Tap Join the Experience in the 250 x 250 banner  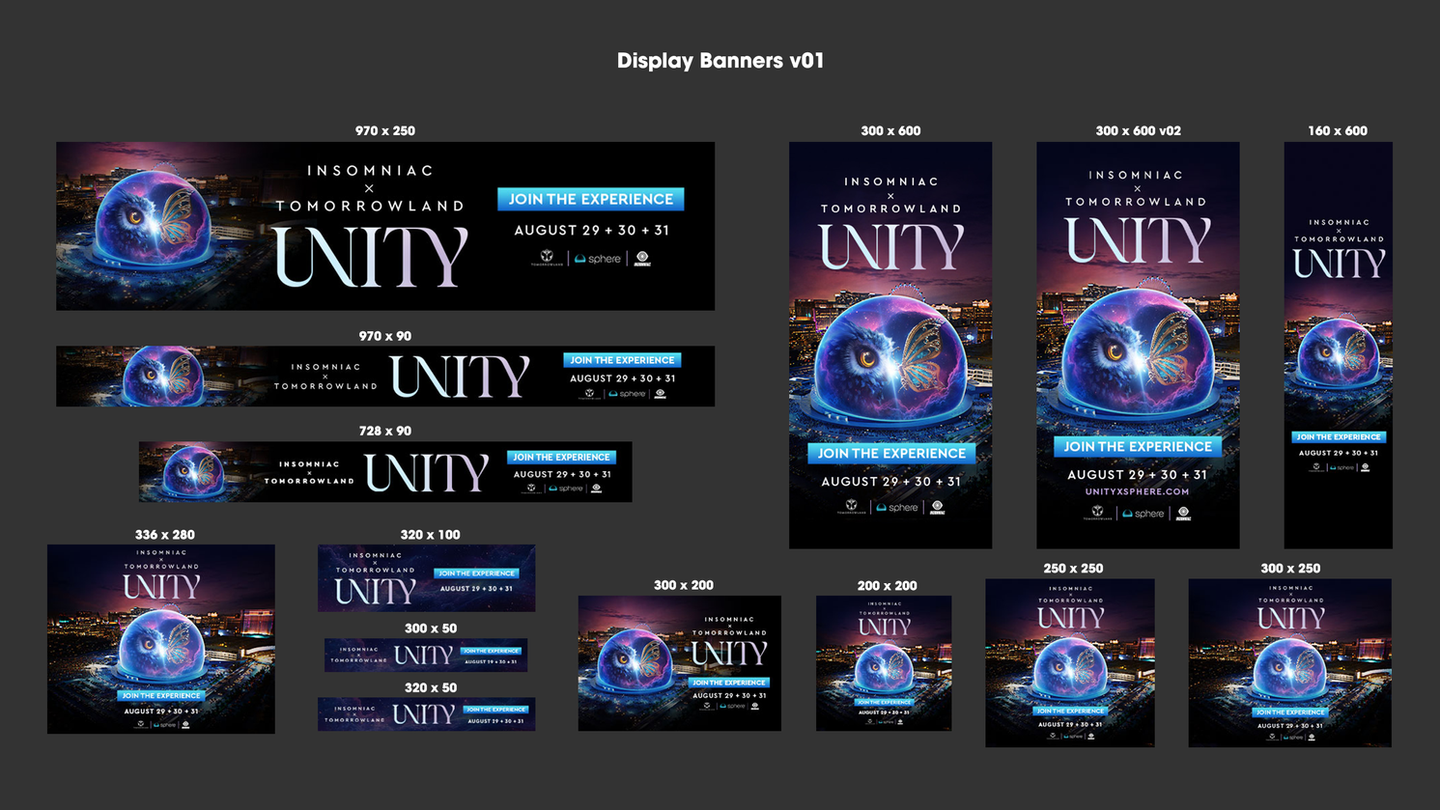pyautogui.click(x=1070, y=711)
